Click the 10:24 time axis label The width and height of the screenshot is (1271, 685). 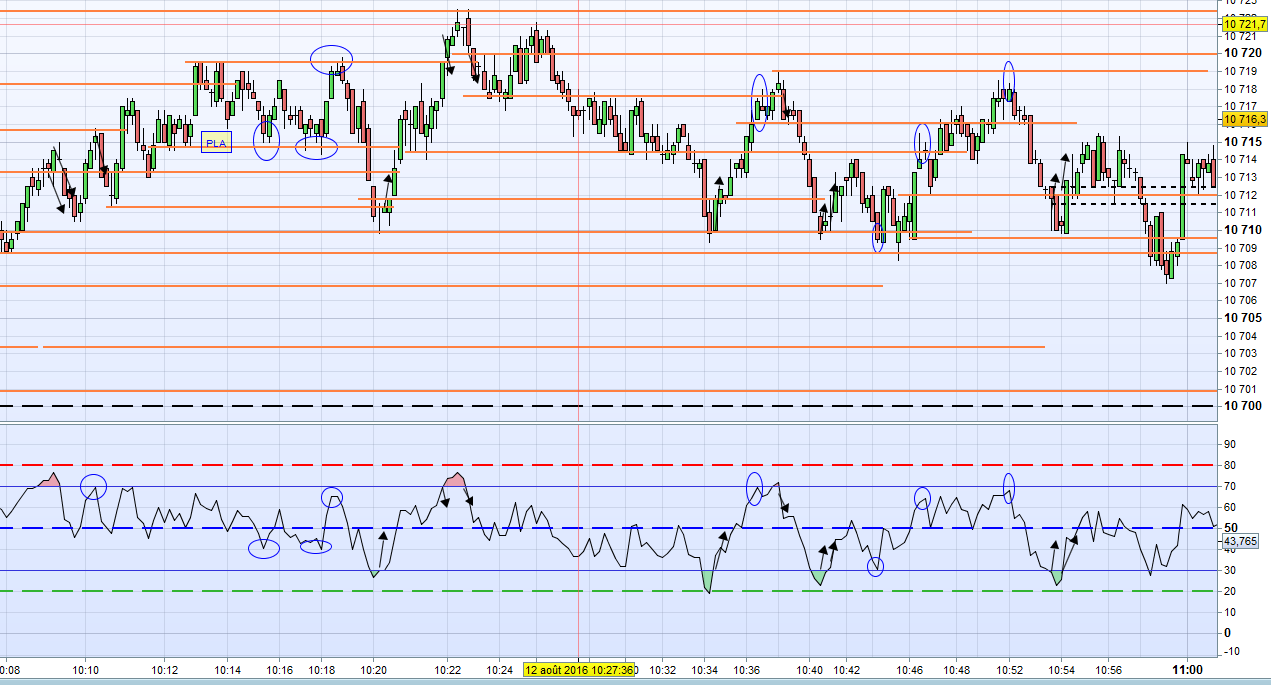[x=500, y=670]
